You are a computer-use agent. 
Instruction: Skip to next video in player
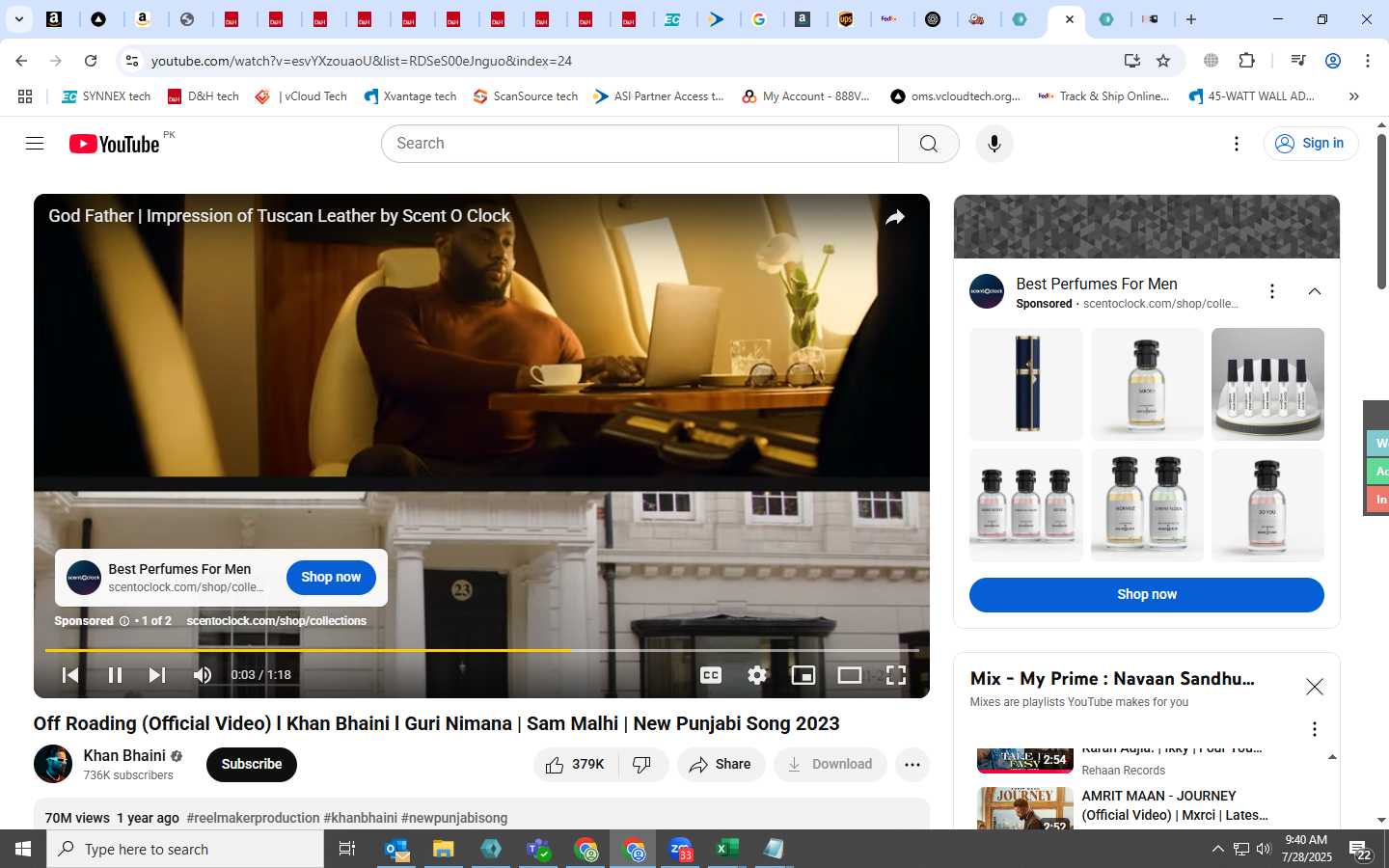click(x=157, y=675)
